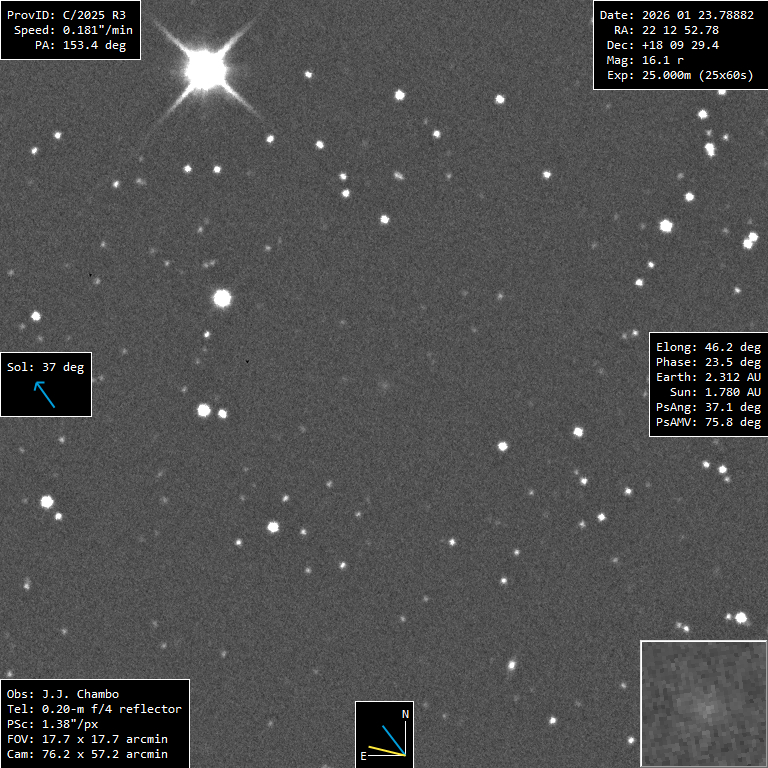Screen dimensions: 768x768
Task: Click the N label on the compass
Action: [405, 714]
